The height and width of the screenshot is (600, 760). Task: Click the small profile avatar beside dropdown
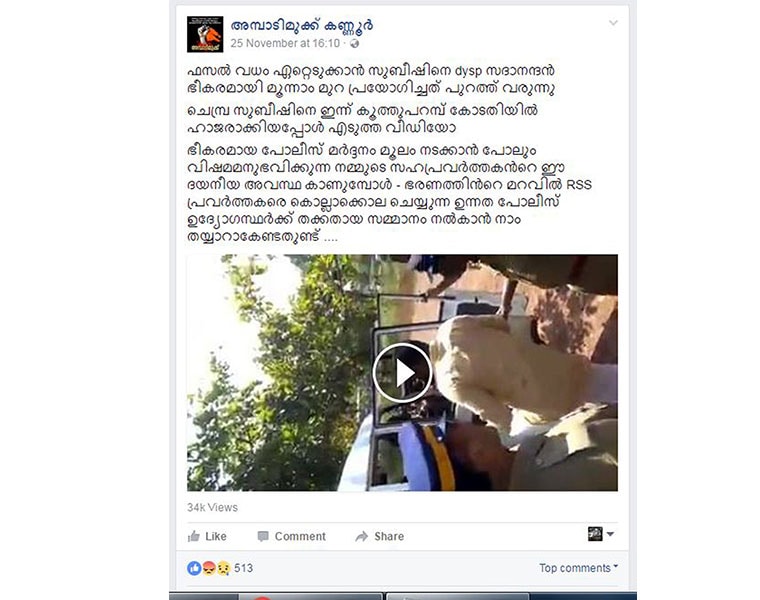[x=595, y=534]
